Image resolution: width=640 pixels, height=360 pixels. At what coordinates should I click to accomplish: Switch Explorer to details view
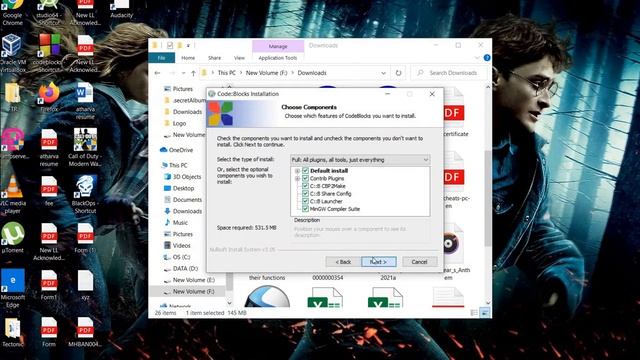[474, 313]
